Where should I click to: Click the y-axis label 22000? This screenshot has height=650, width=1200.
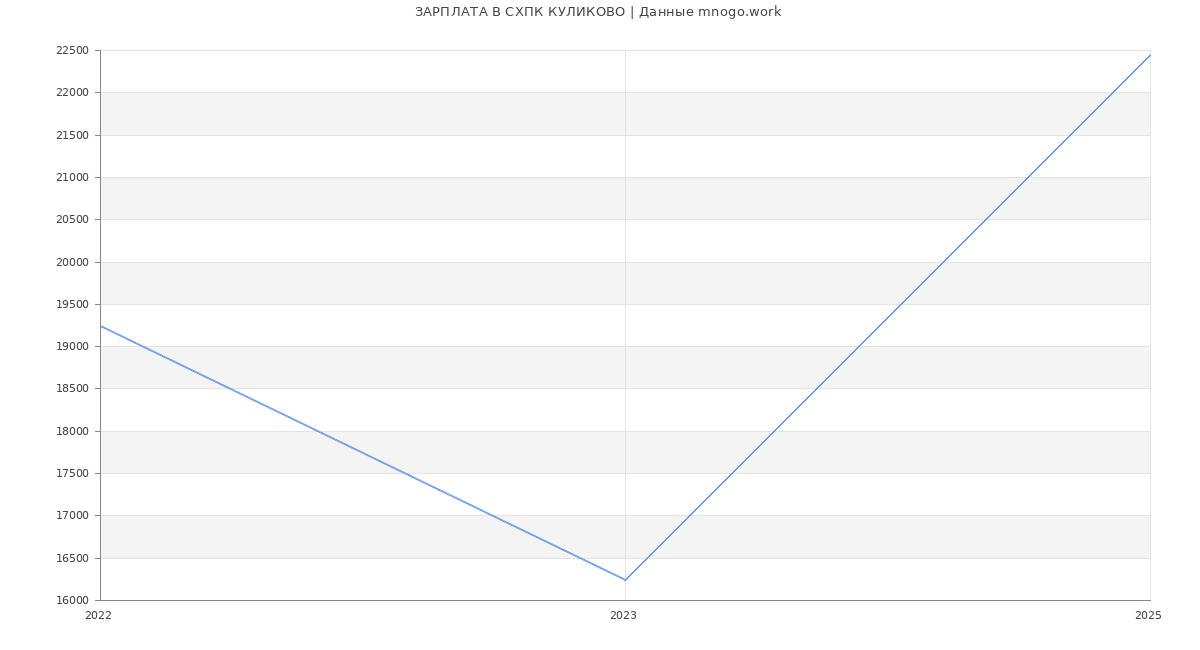(72, 92)
